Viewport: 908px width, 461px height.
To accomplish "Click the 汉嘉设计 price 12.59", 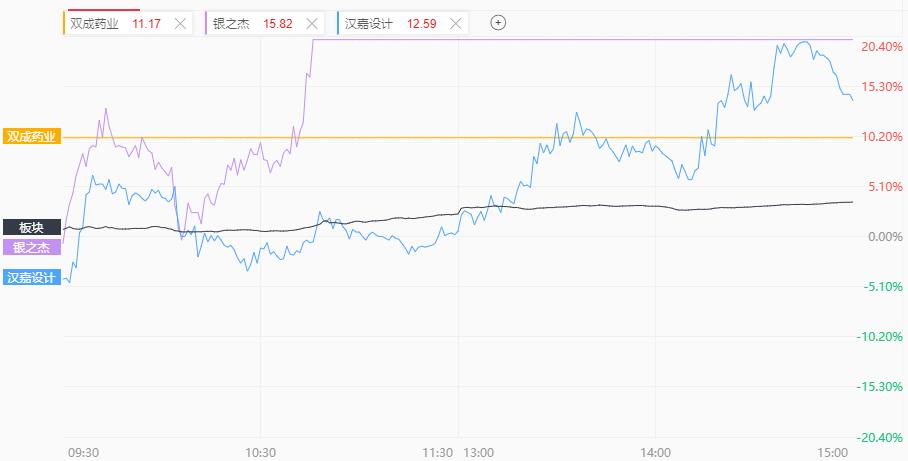I will click(x=422, y=24).
